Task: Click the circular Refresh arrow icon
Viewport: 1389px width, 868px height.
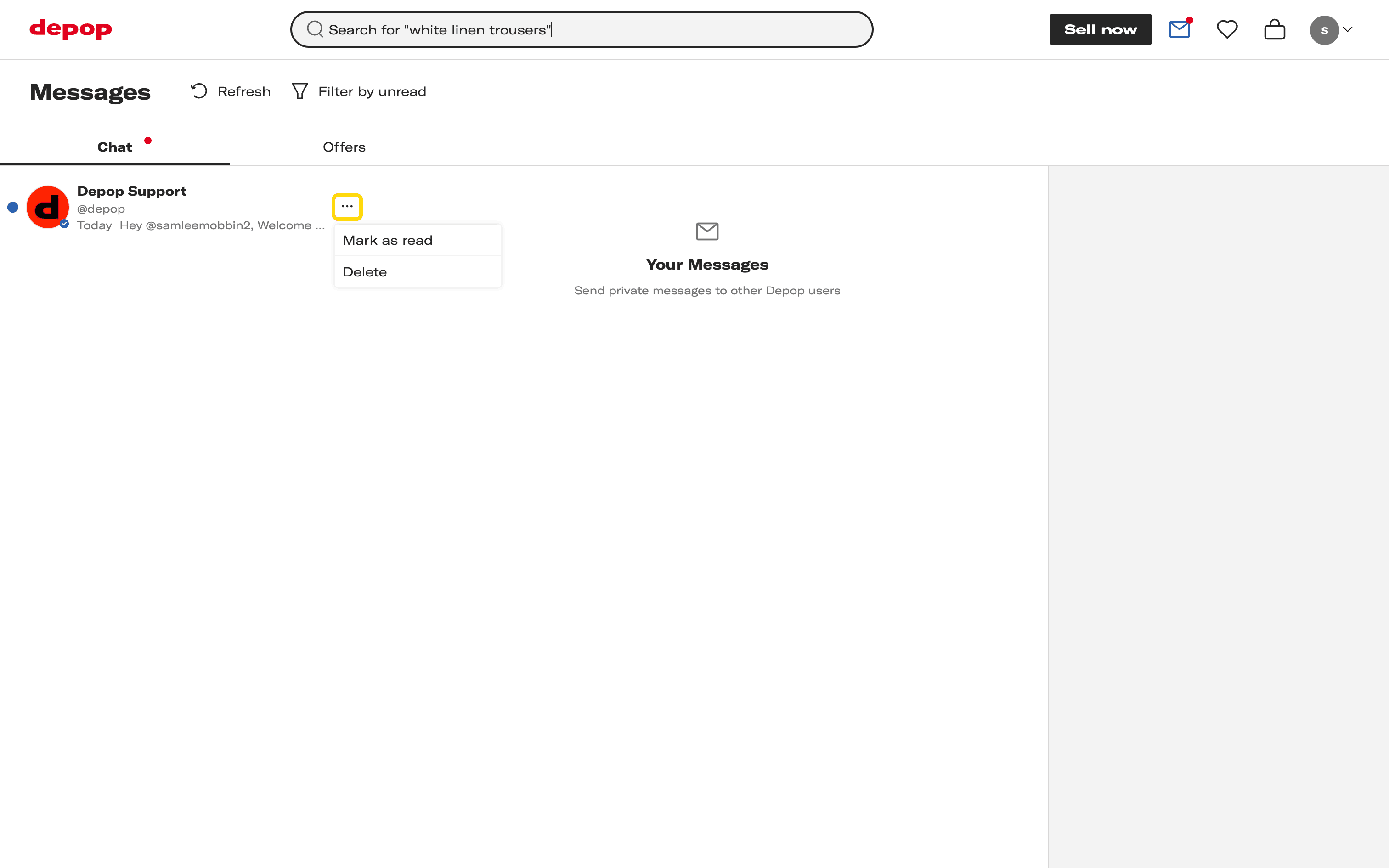Action: pyautogui.click(x=199, y=91)
